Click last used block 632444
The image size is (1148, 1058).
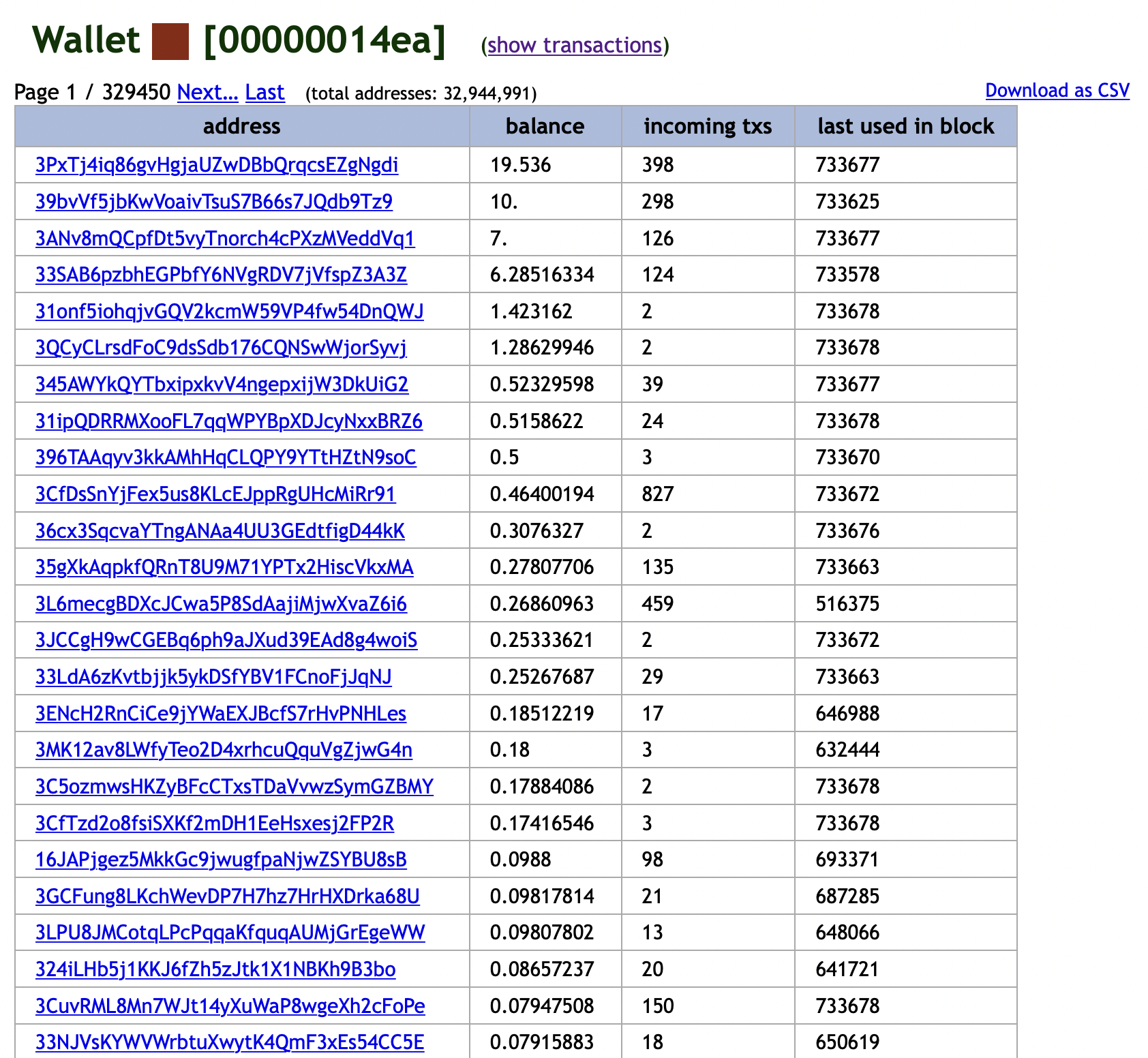point(847,750)
